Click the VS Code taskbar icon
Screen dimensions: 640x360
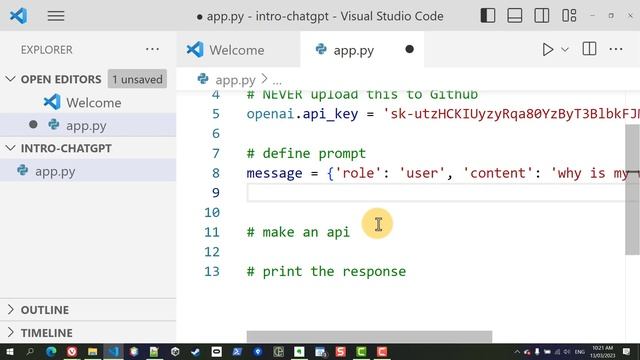coord(113,351)
